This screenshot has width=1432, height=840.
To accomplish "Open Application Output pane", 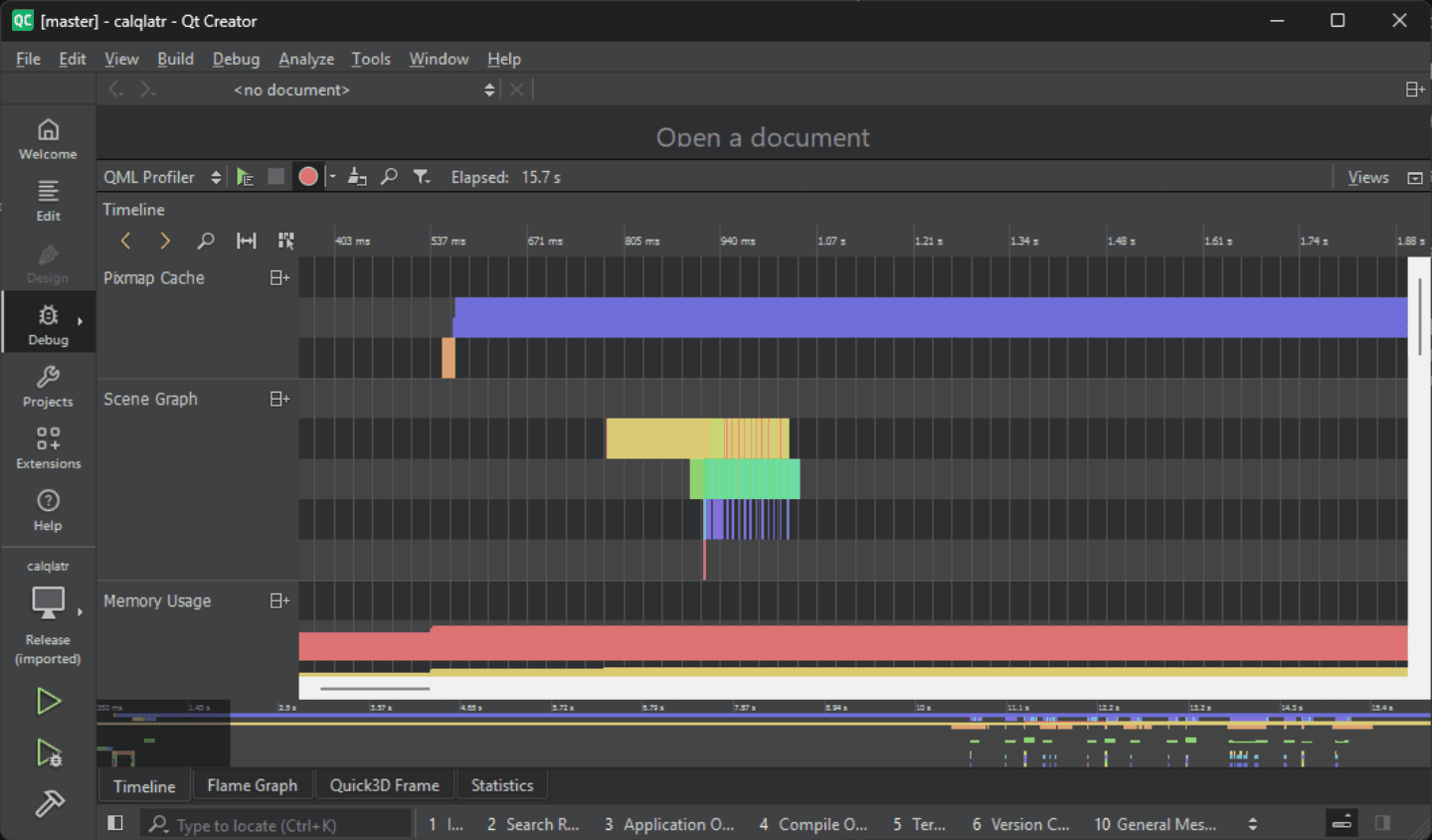I will [669, 824].
